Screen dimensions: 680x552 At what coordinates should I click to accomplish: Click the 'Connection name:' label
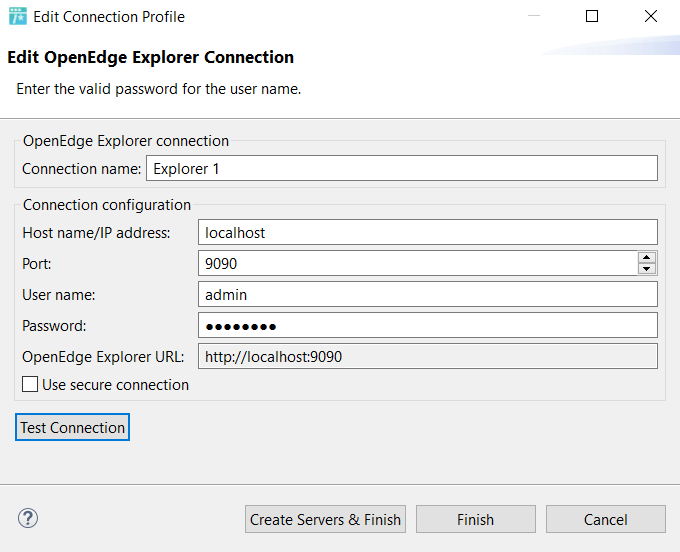pos(82,169)
